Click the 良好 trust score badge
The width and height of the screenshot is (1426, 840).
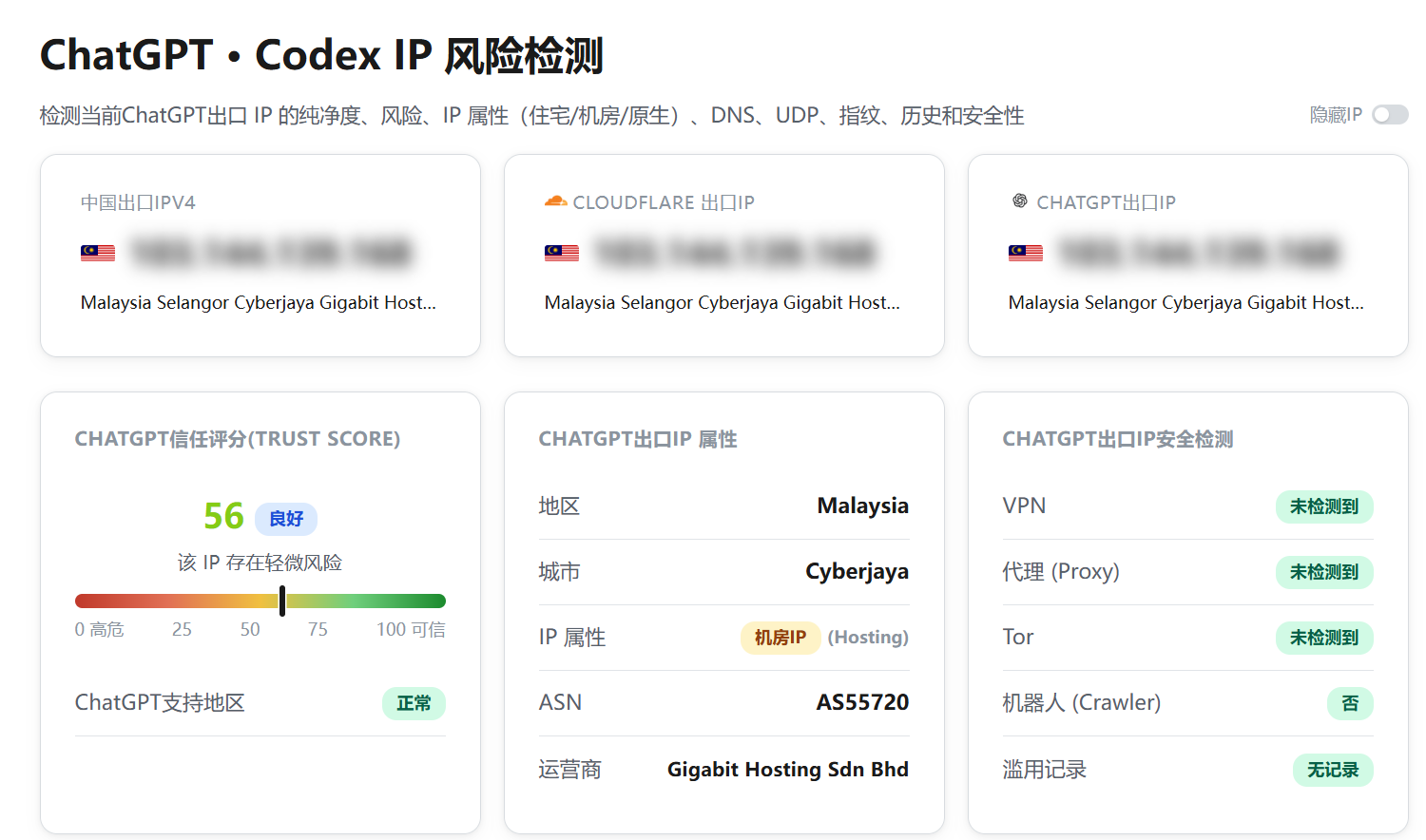click(x=286, y=518)
